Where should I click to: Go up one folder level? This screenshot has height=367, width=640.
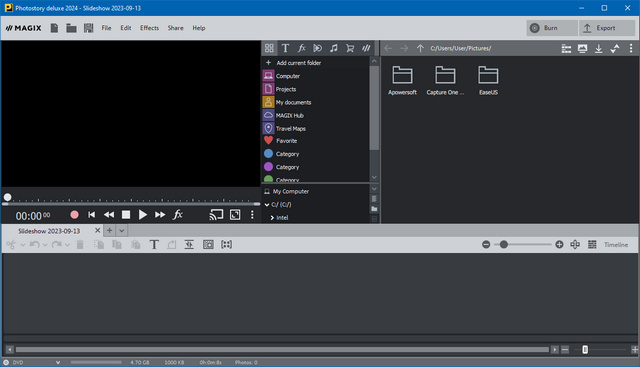pyautogui.click(x=420, y=48)
